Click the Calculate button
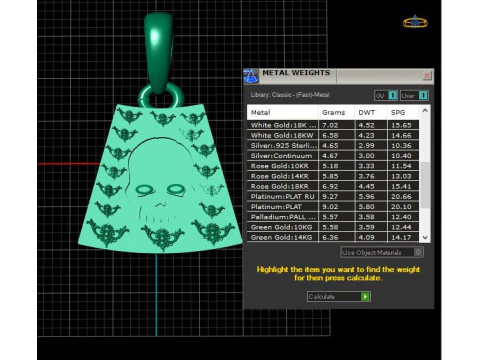480x360 pixels. coord(339,296)
